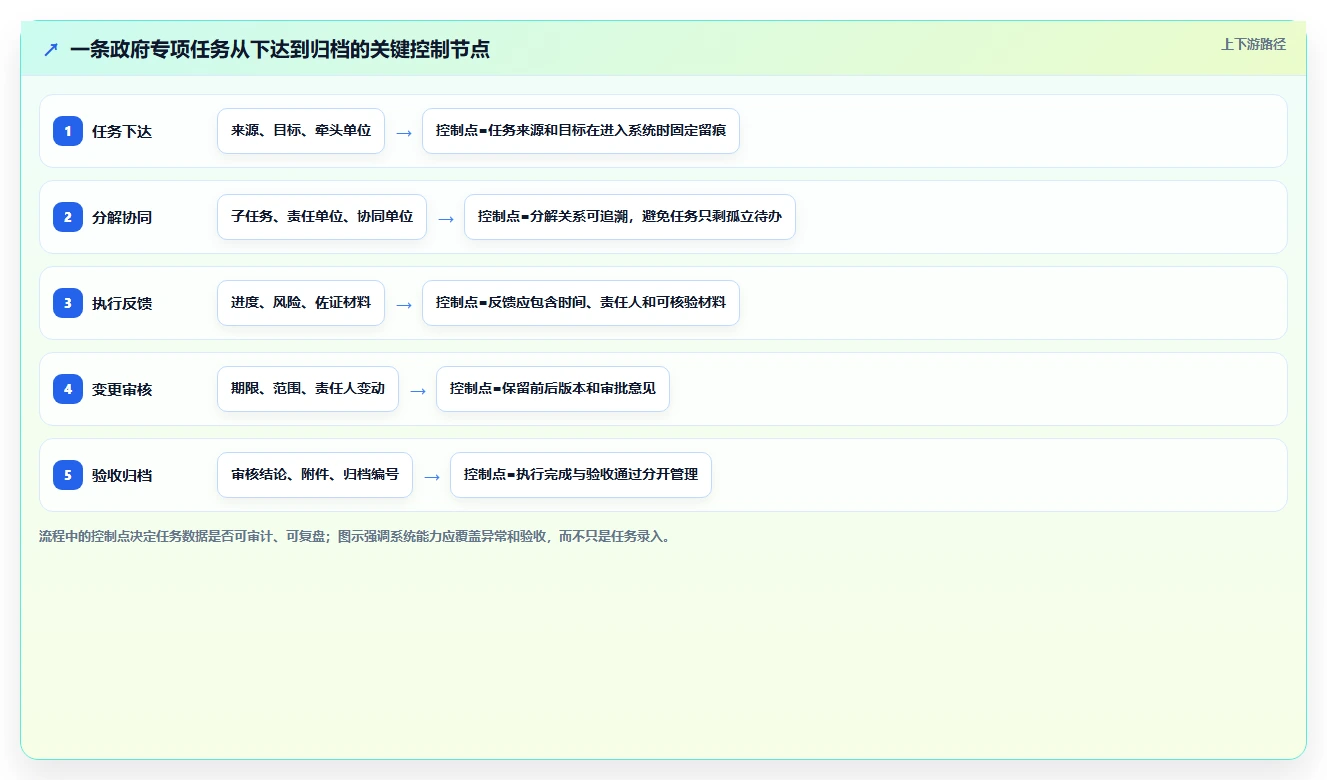This screenshot has height=780, width=1327.
Task: Click the 来源、目标、牵头单位 box
Action: click(301, 131)
